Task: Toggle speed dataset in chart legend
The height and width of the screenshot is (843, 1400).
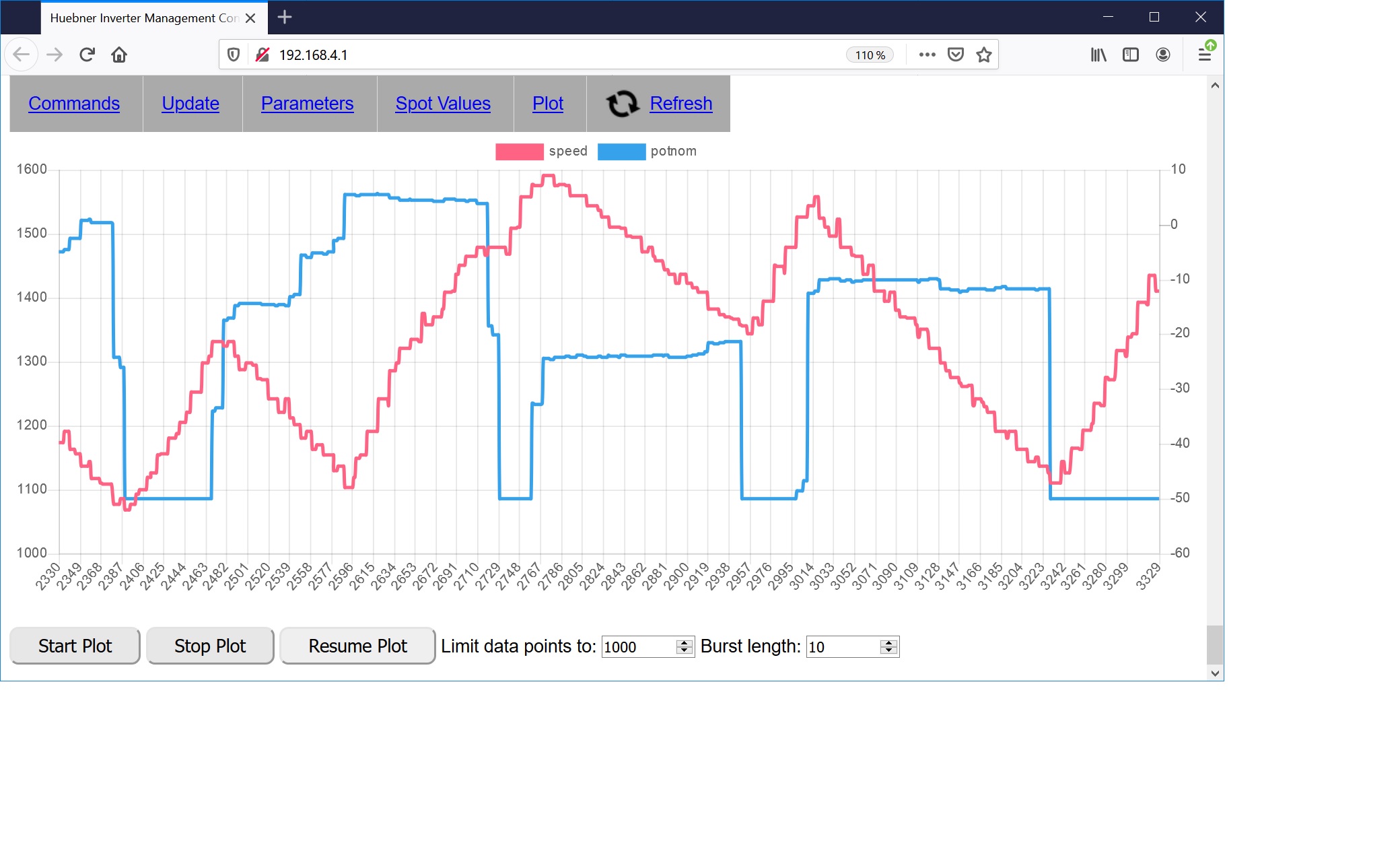Action: point(519,151)
